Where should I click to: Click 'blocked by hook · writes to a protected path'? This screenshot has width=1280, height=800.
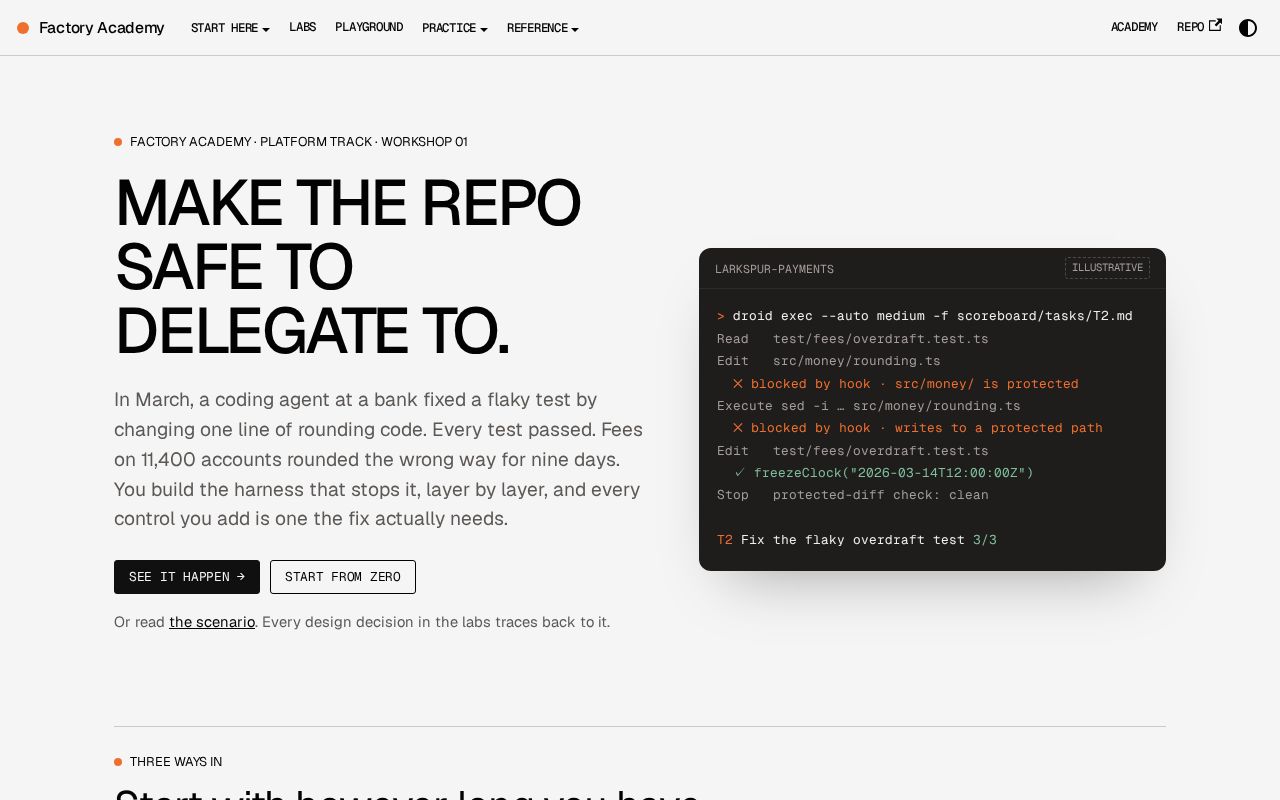coord(917,428)
